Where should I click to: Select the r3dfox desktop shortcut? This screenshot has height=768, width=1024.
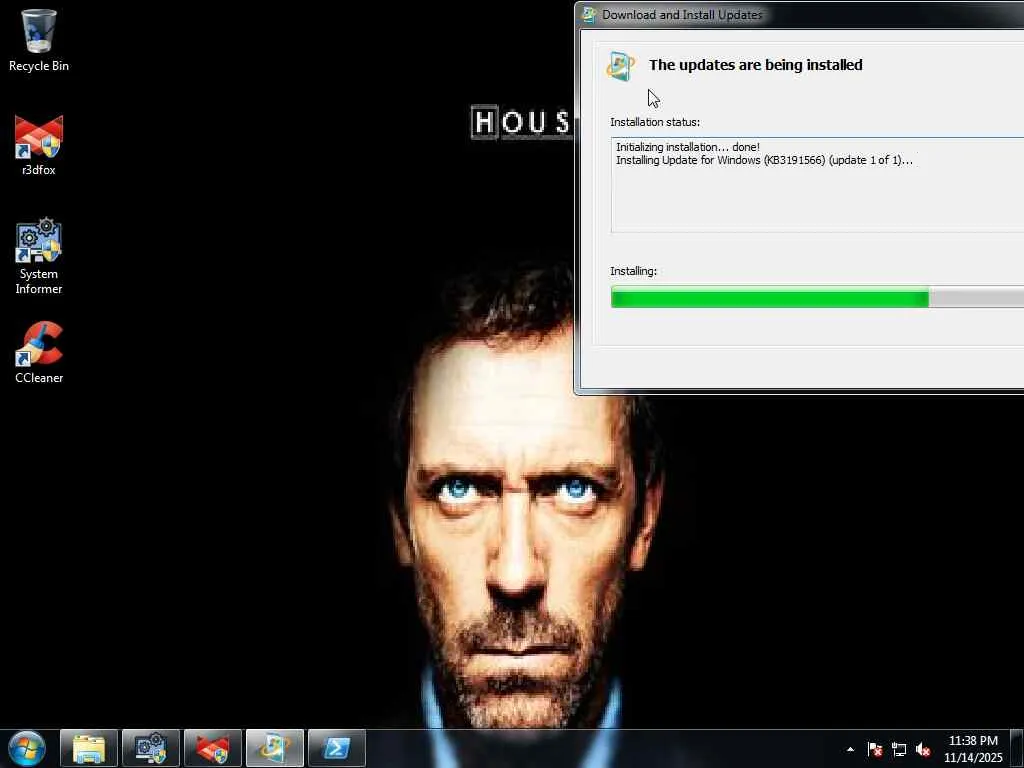[x=39, y=146]
